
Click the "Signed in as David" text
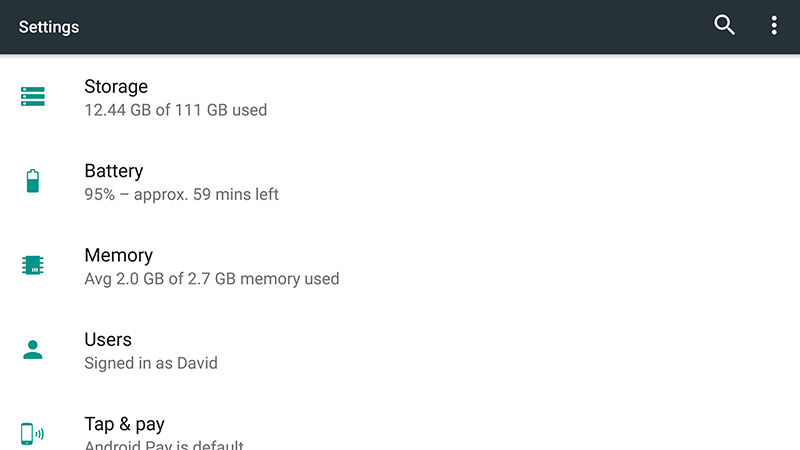point(151,363)
